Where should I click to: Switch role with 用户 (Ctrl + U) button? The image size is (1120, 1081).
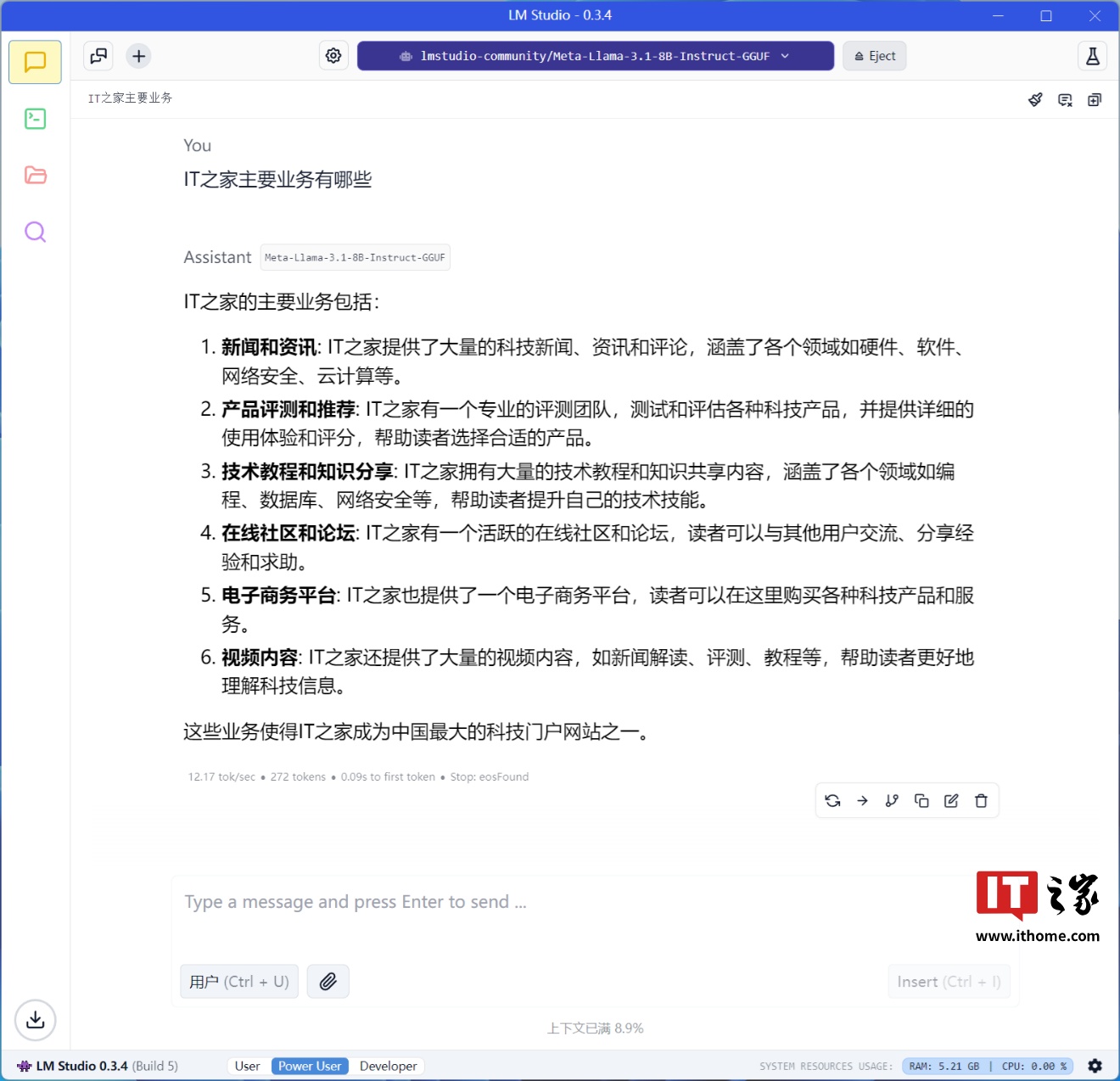coord(239,982)
